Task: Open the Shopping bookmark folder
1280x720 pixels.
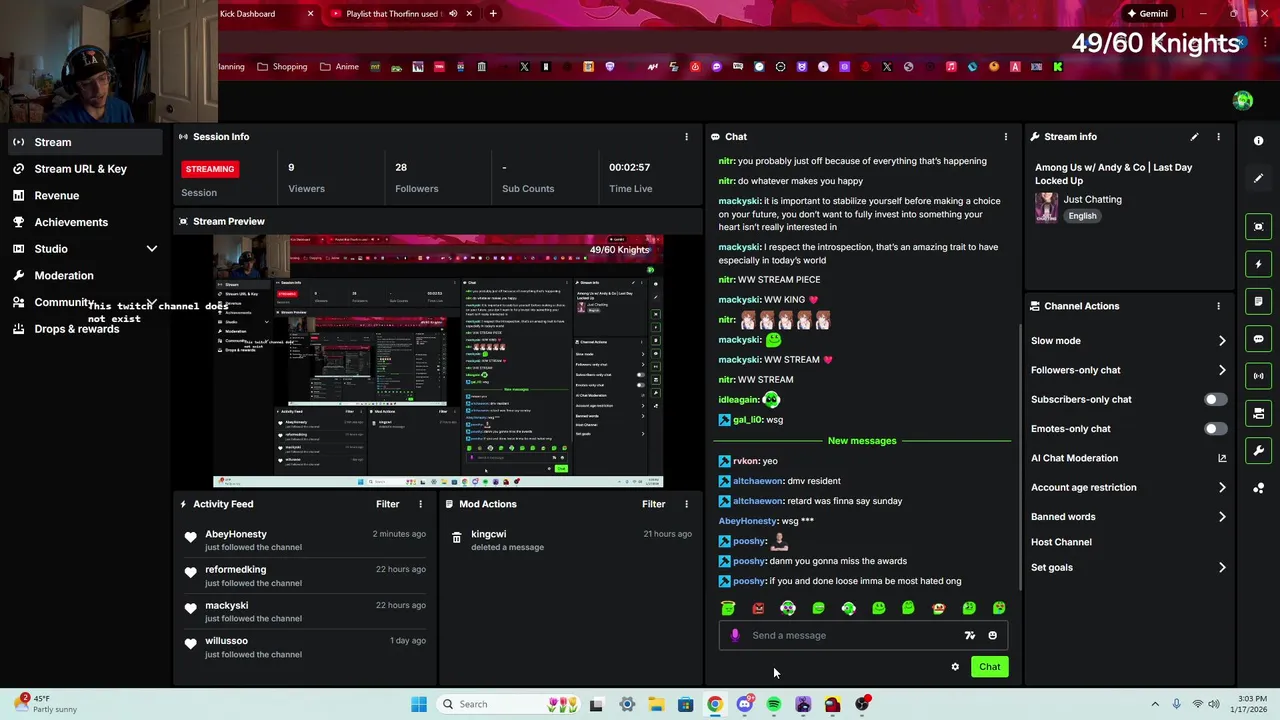Action: tap(282, 67)
